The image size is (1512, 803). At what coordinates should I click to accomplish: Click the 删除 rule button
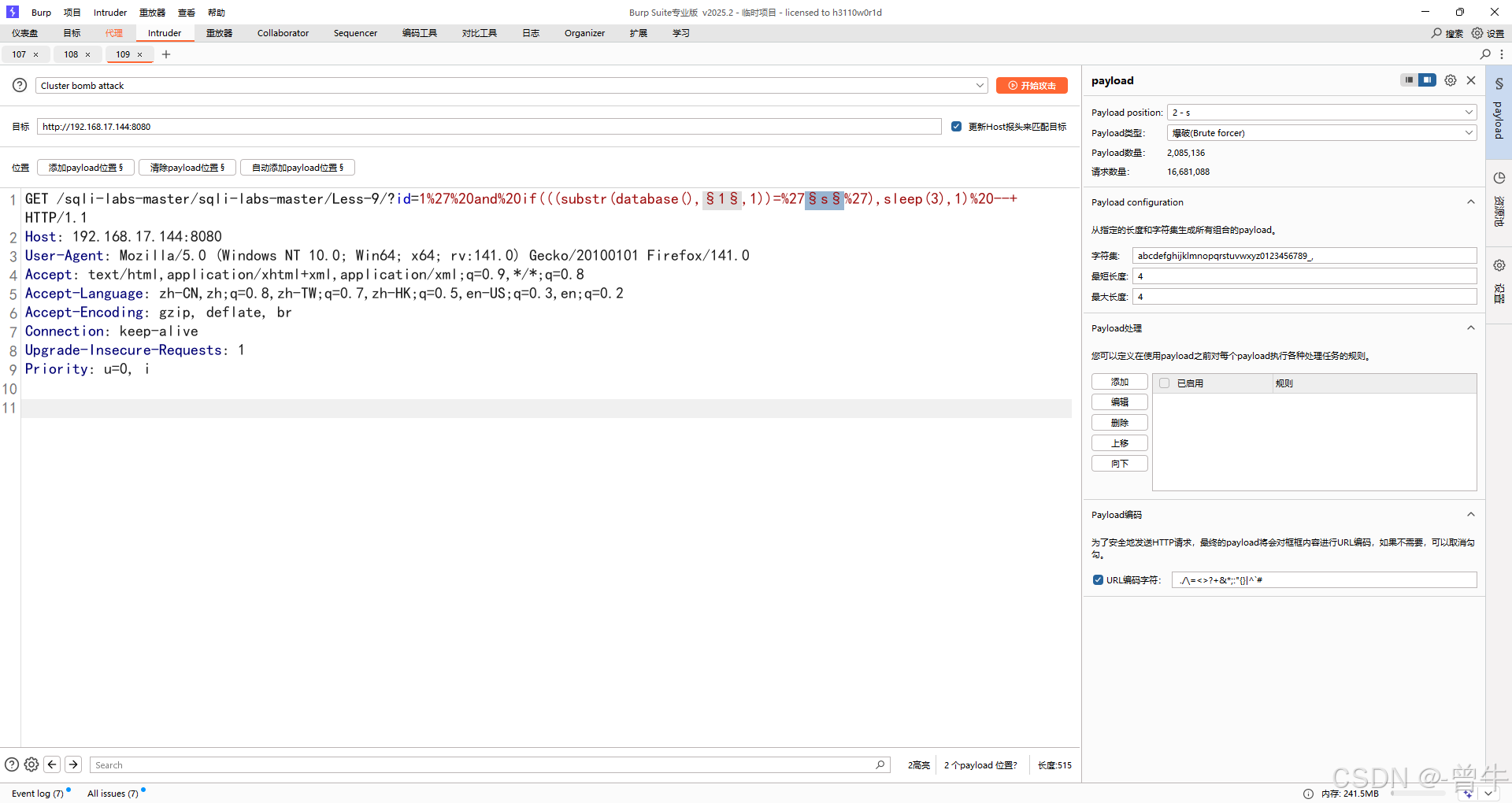pos(1119,423)
